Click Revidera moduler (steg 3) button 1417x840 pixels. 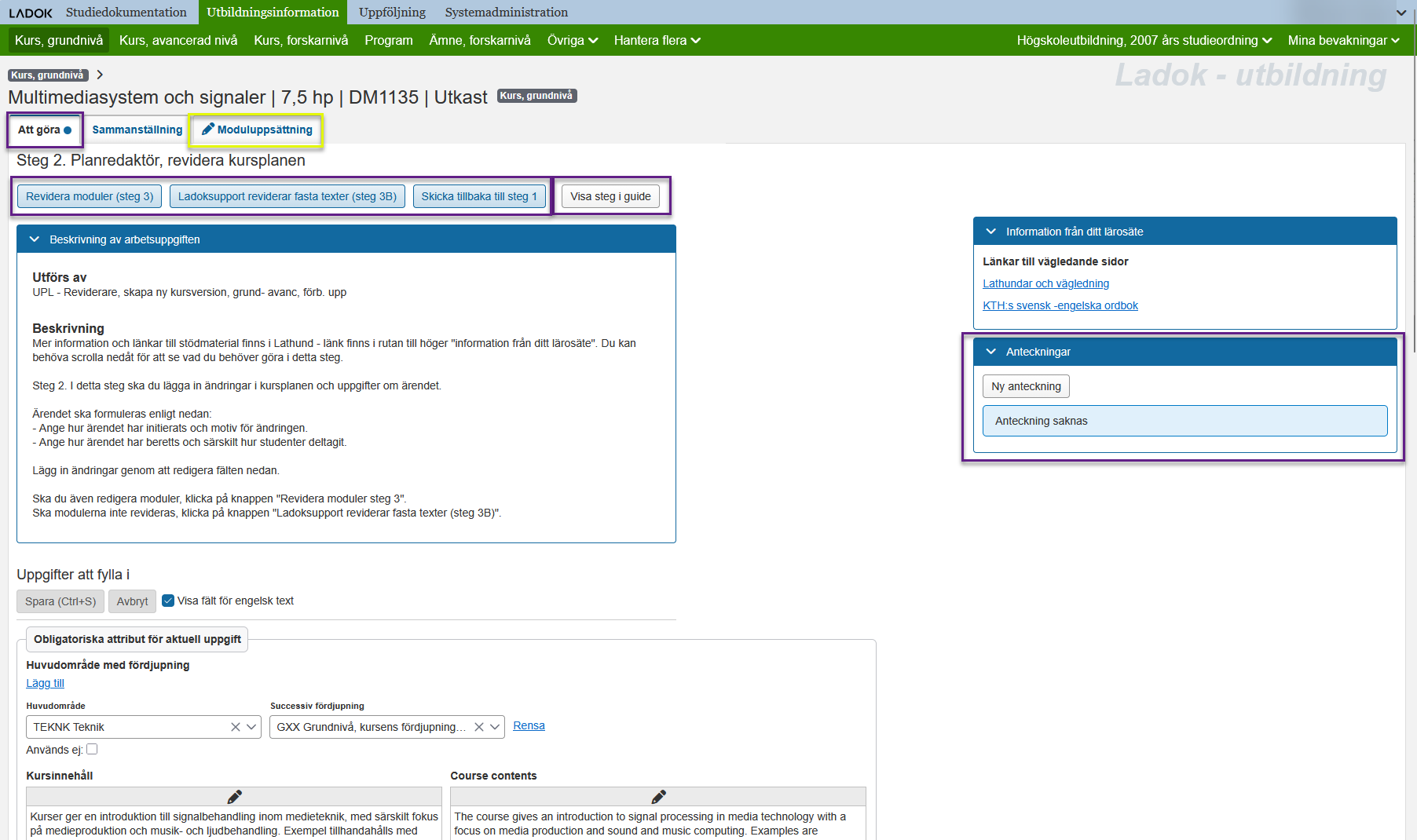[90, 196]
